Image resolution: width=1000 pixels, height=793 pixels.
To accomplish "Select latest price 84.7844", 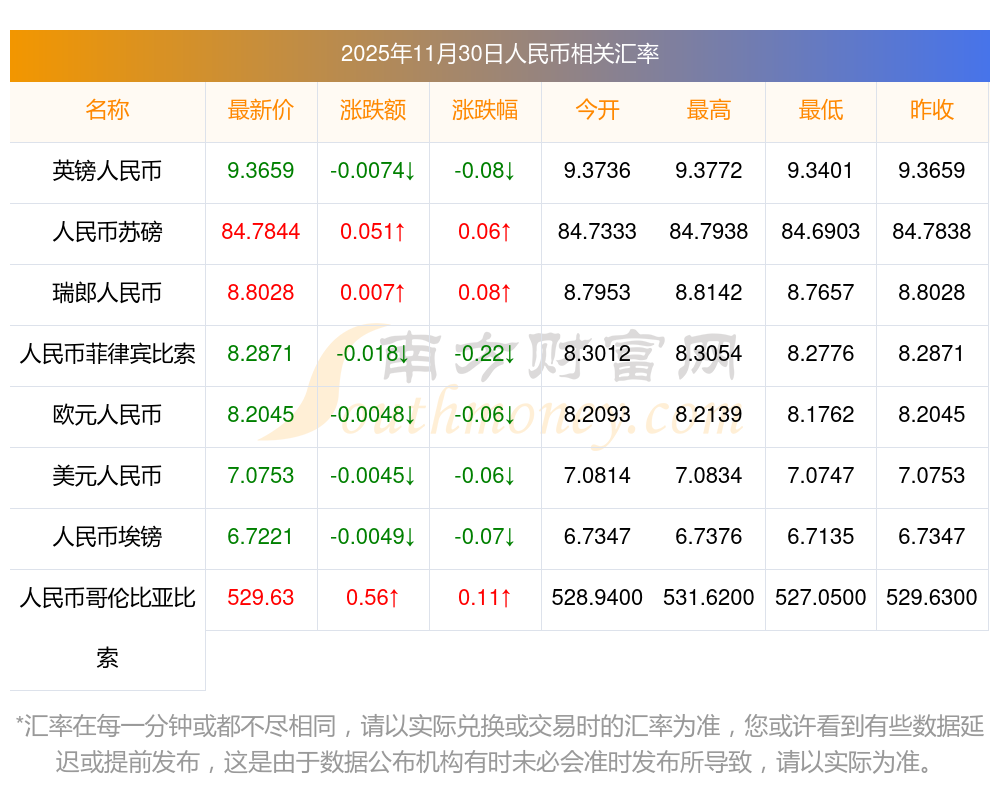I will point(260,232).
